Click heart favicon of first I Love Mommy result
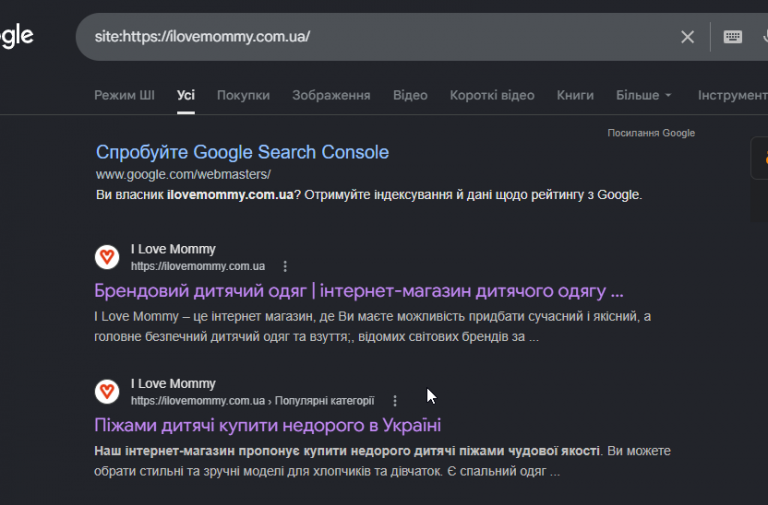Viewport: 768px width, 505px height. tap(107, 257)
